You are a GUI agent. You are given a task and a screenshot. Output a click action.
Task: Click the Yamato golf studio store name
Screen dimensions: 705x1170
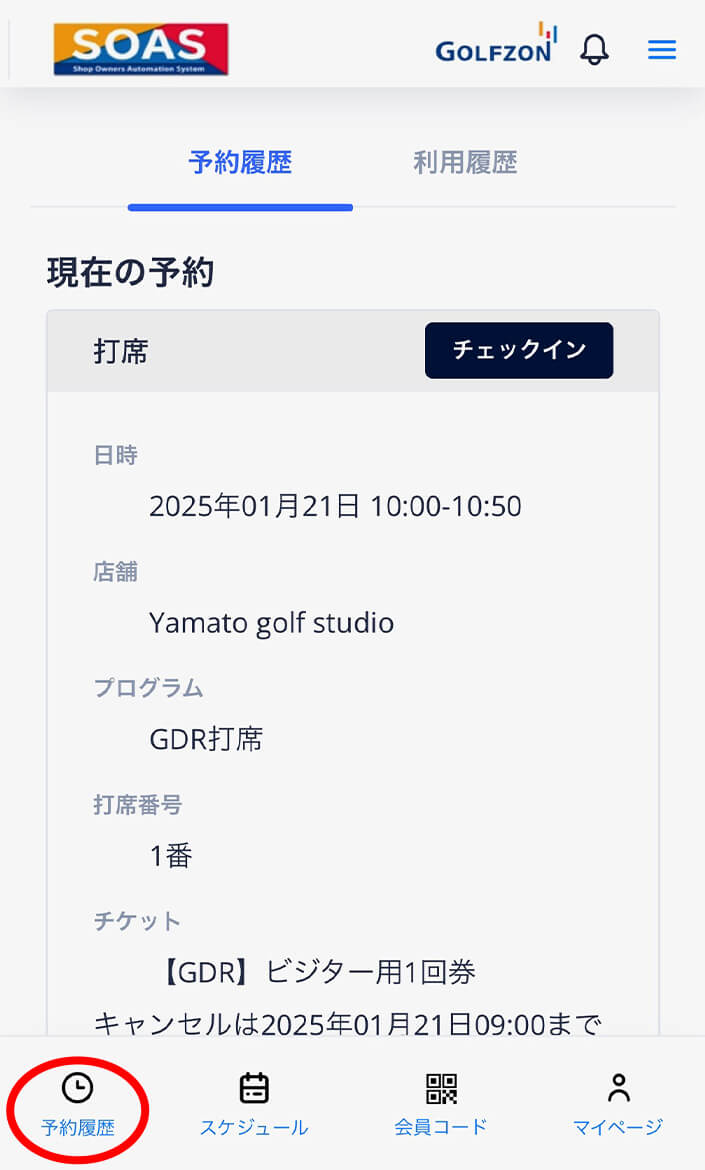point(272,623)
